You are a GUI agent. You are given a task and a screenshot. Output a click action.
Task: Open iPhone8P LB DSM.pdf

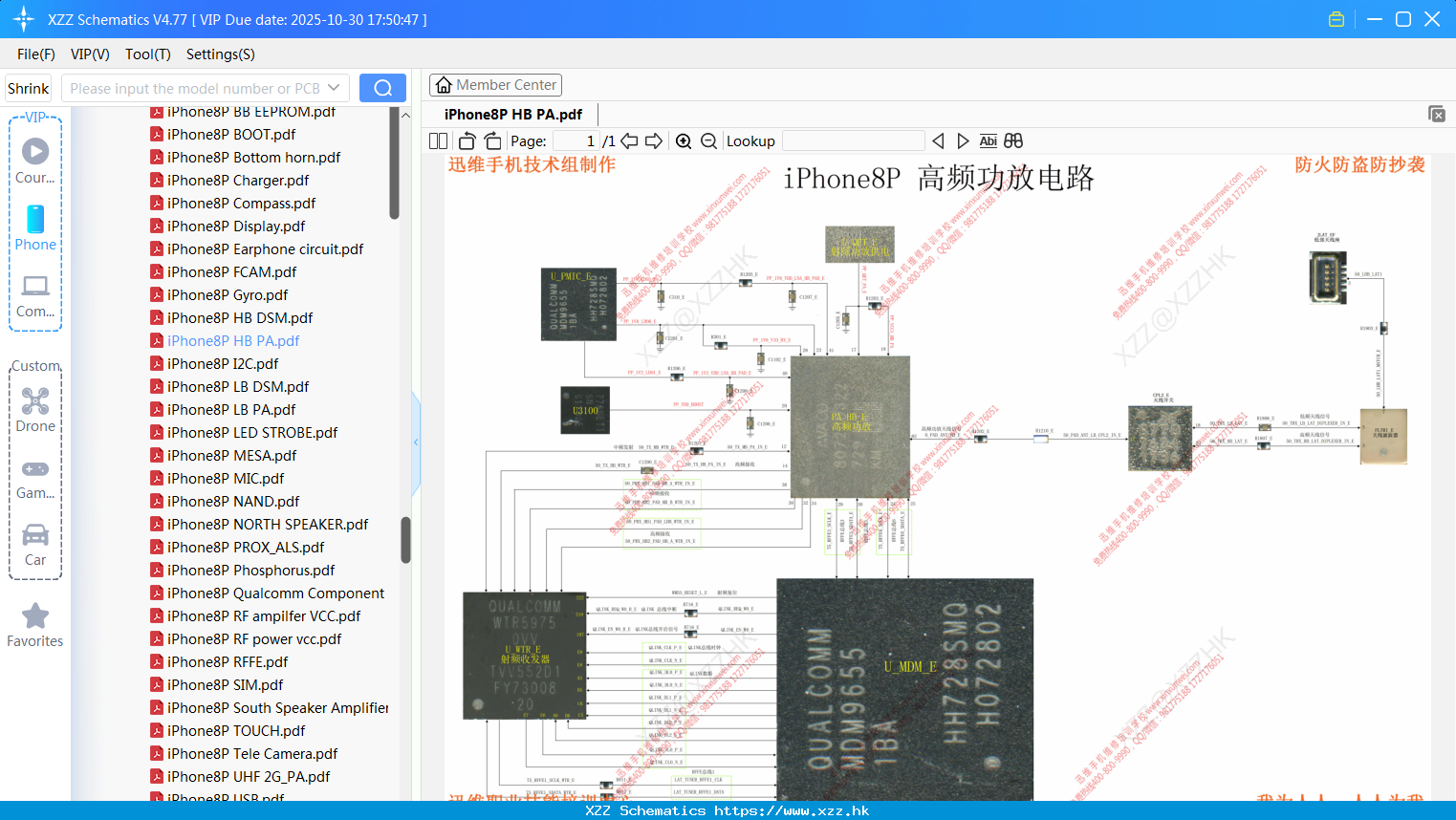[238, 386]
